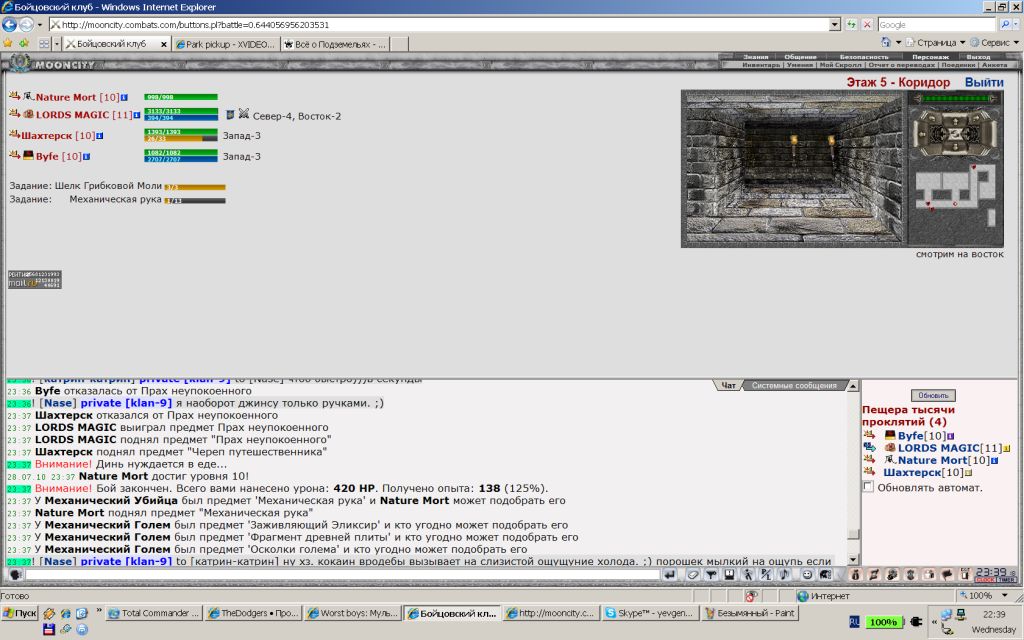Open the Quick Tabs grid icon
Image resolution: width=1024 pixels, height=640 pixels.
click(44, 44)
